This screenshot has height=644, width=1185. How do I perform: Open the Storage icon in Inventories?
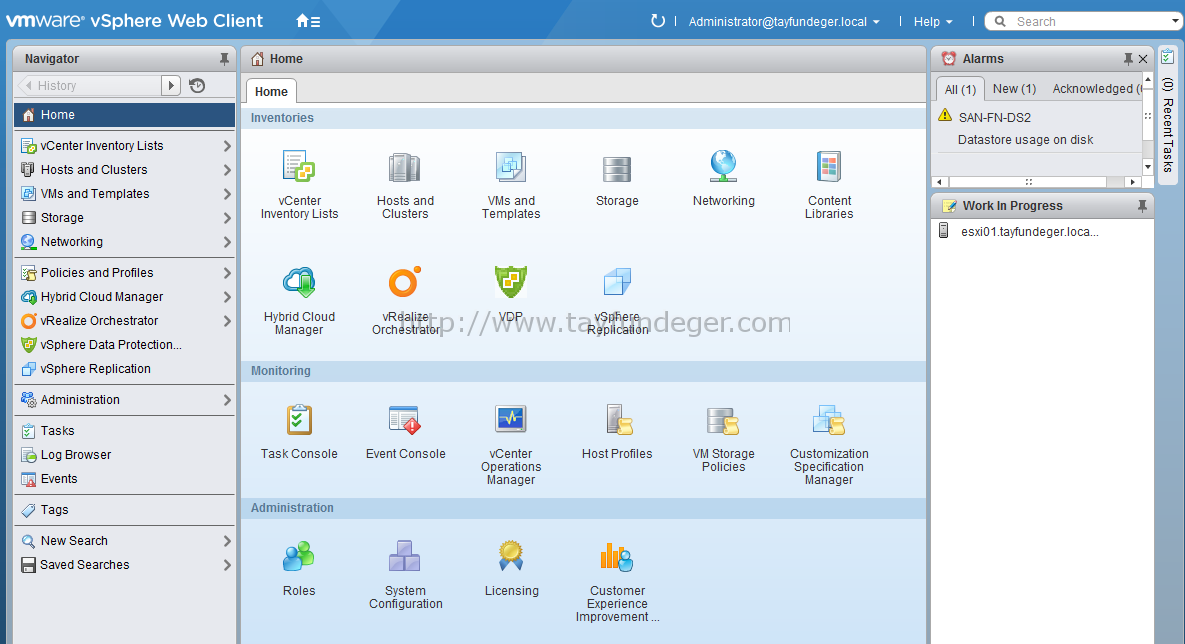tap(617, 169)
